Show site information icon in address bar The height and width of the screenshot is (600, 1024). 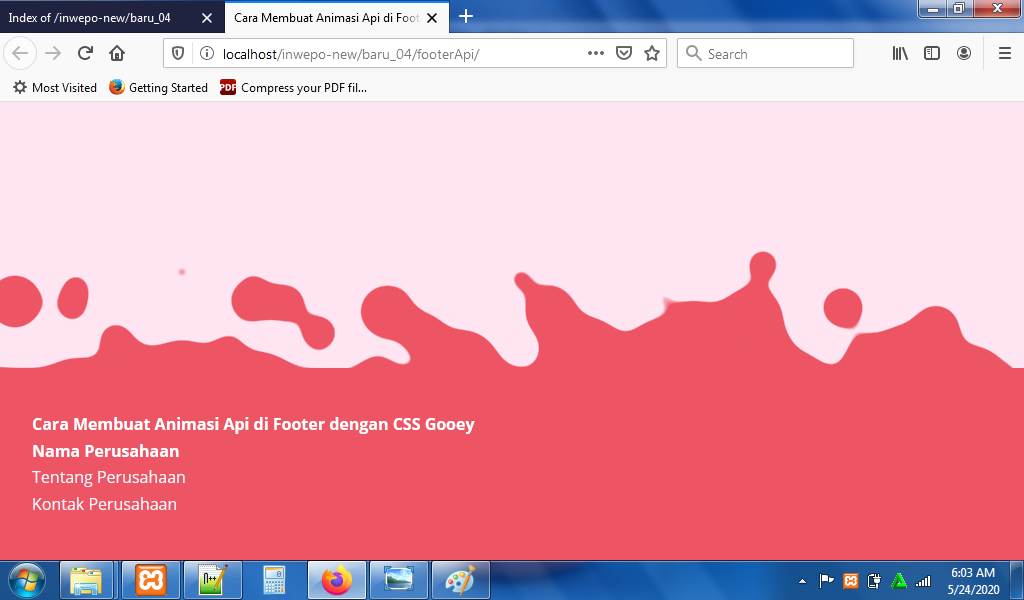206,54
